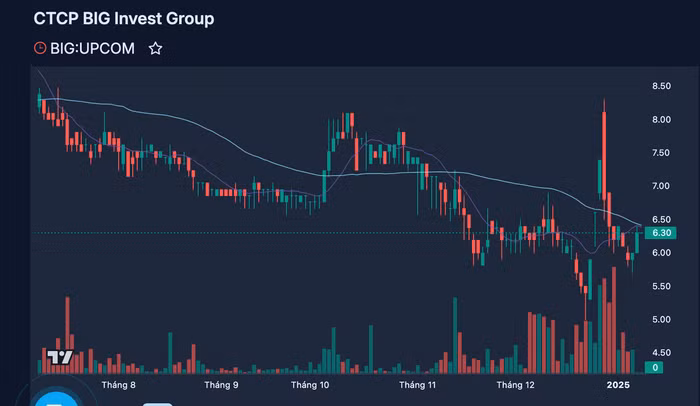Click the current price label 6.30
The width and height of the screenshot is (700, 406).
point(658,233)
